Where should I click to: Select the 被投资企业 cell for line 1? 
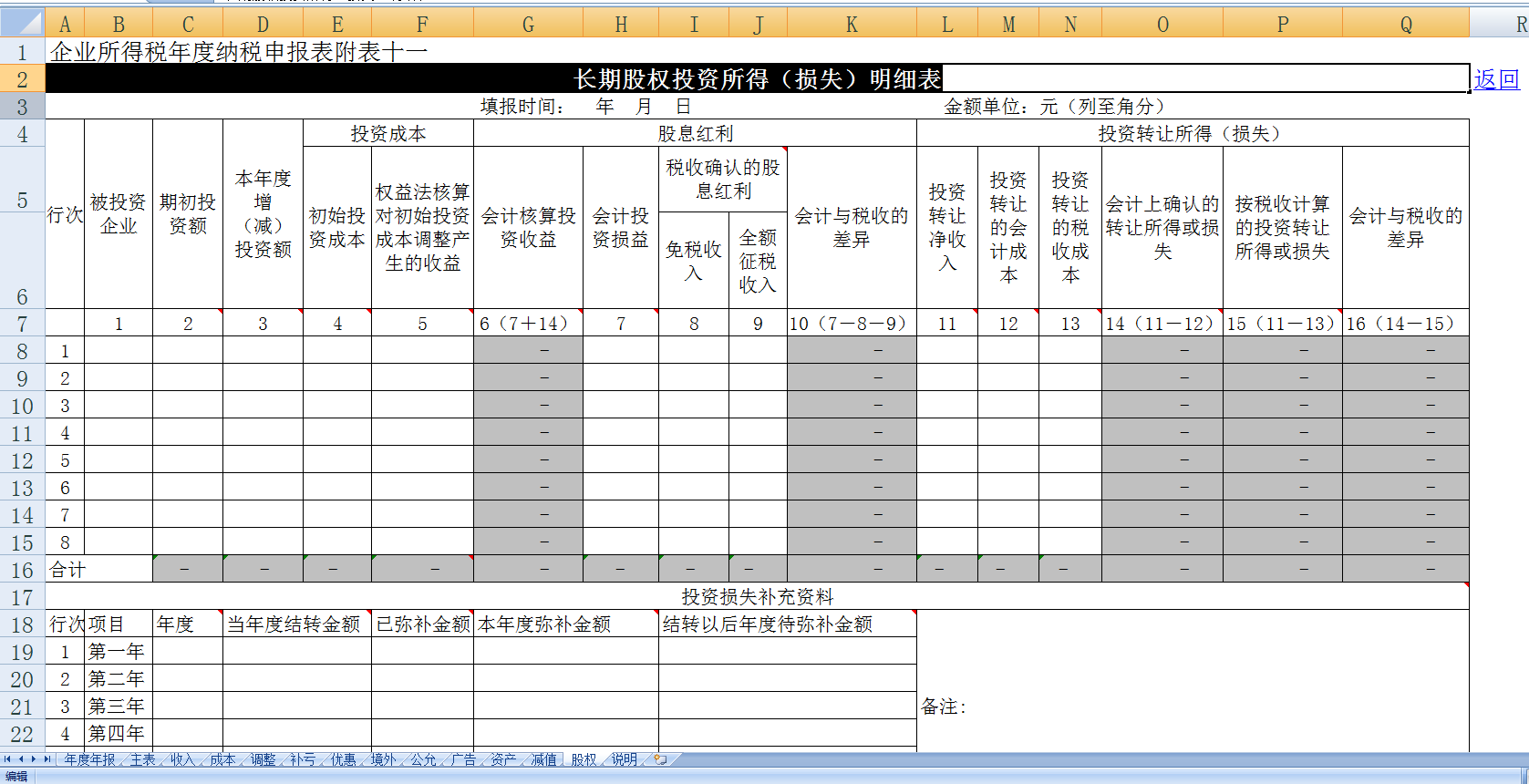[119, 351]
